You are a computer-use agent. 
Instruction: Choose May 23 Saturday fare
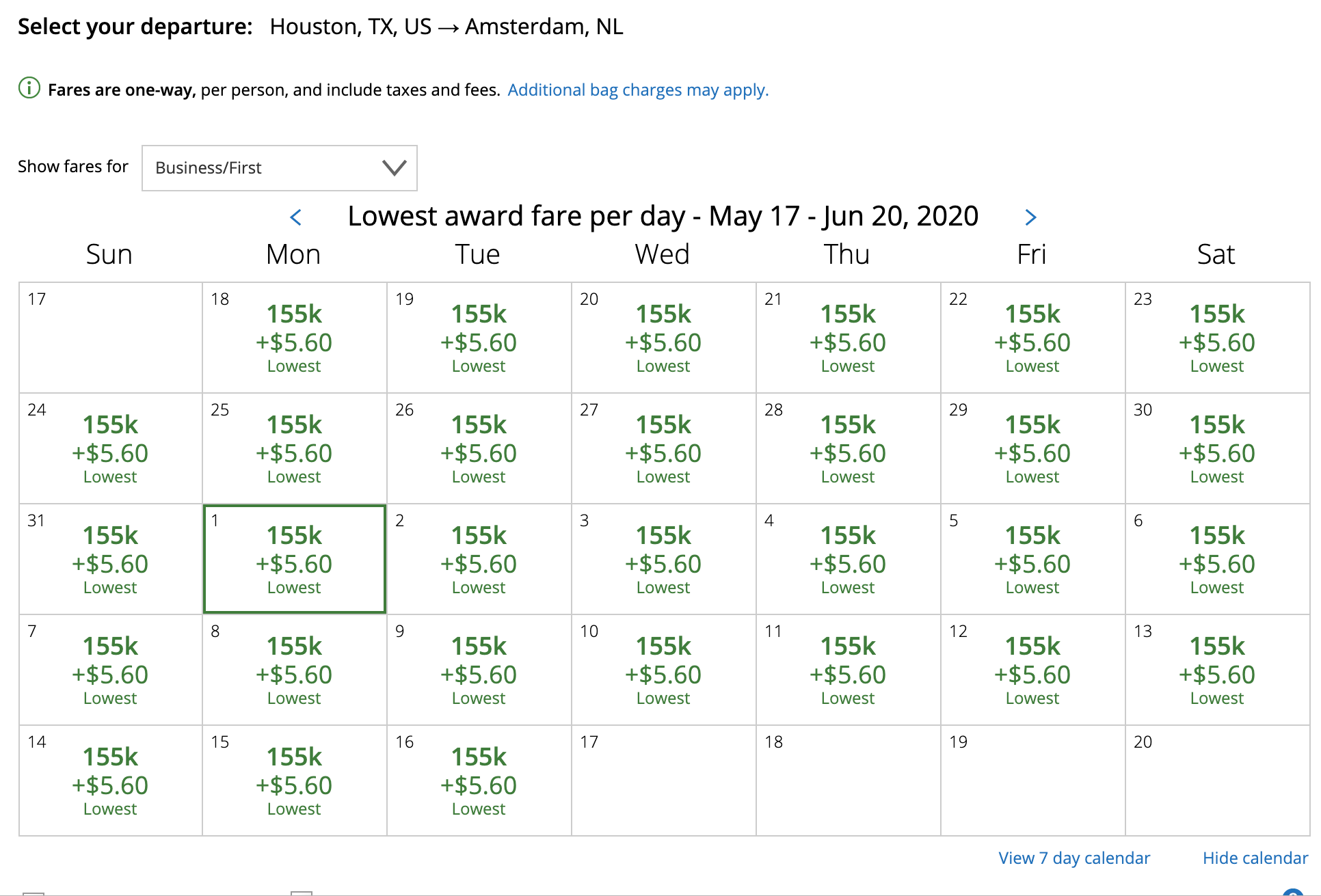[x=1216, y=339]
